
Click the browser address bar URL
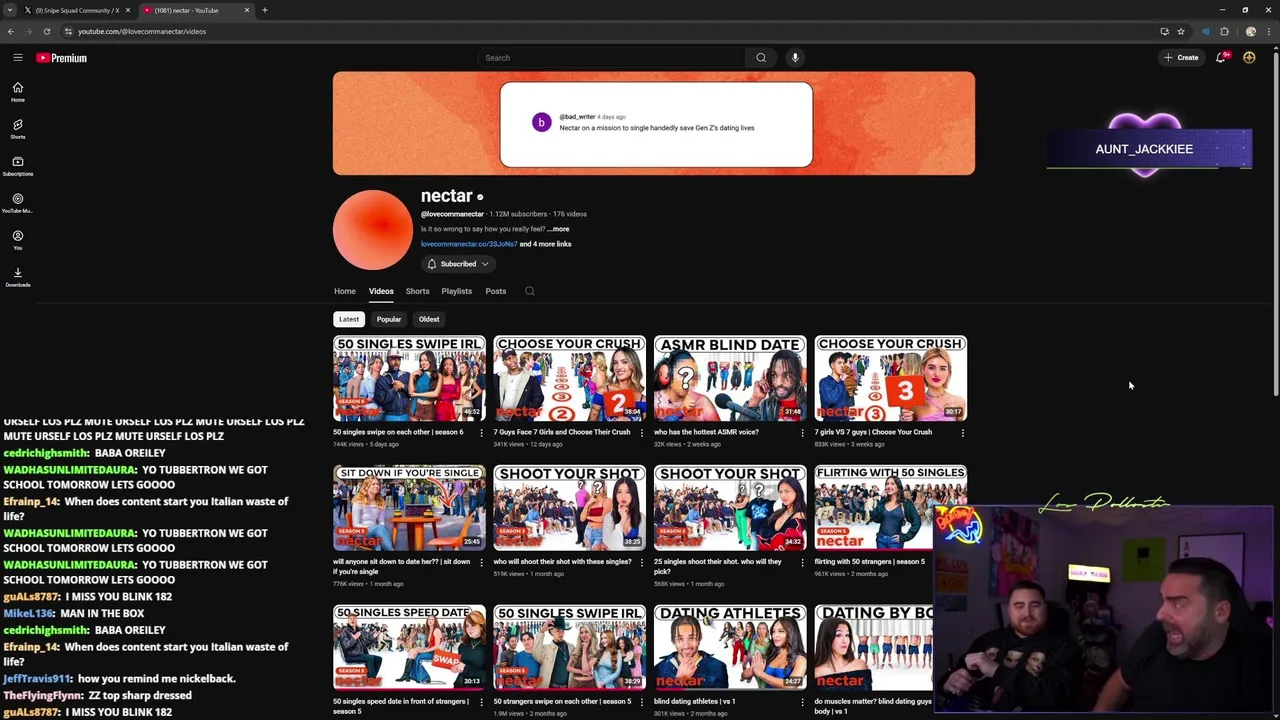[x=142, y=31]
